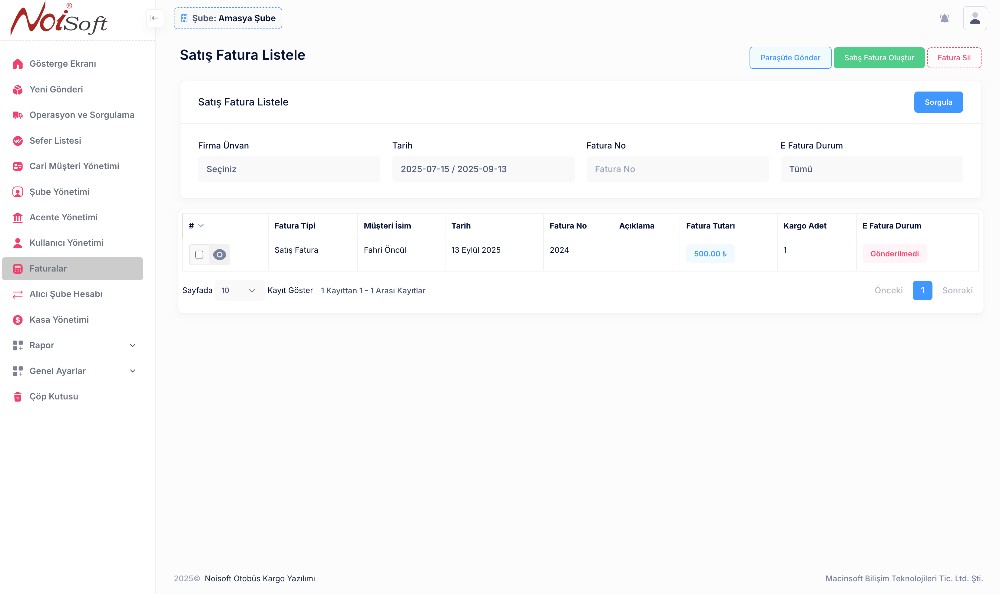Change records per page dropdown
The height and width of the screenshot is (594, 1000).
pos(238,290)
